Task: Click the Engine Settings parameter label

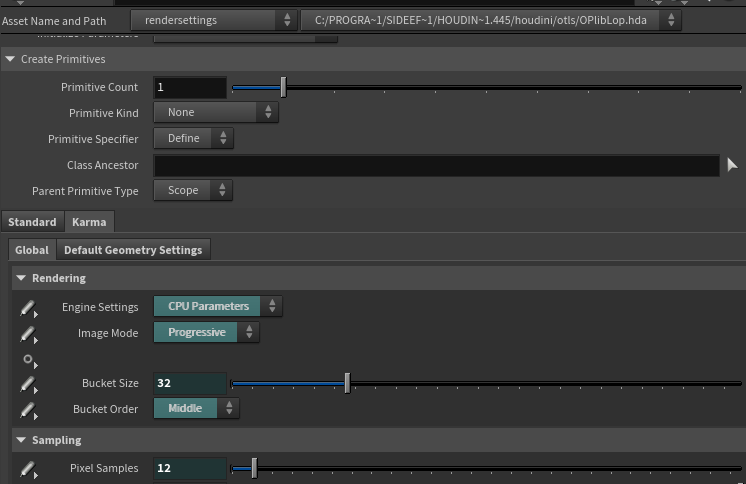Action: coord(100,307)
